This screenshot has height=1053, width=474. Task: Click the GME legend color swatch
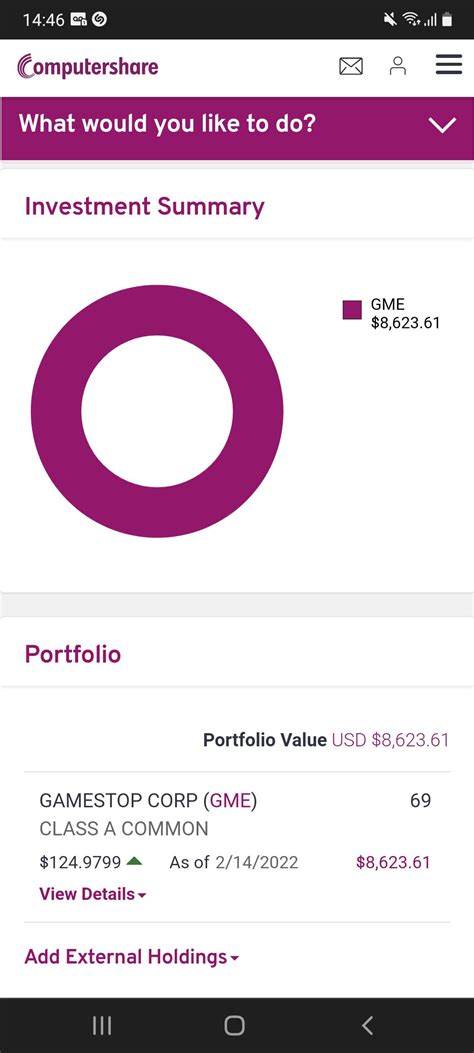tap(352, 310)
